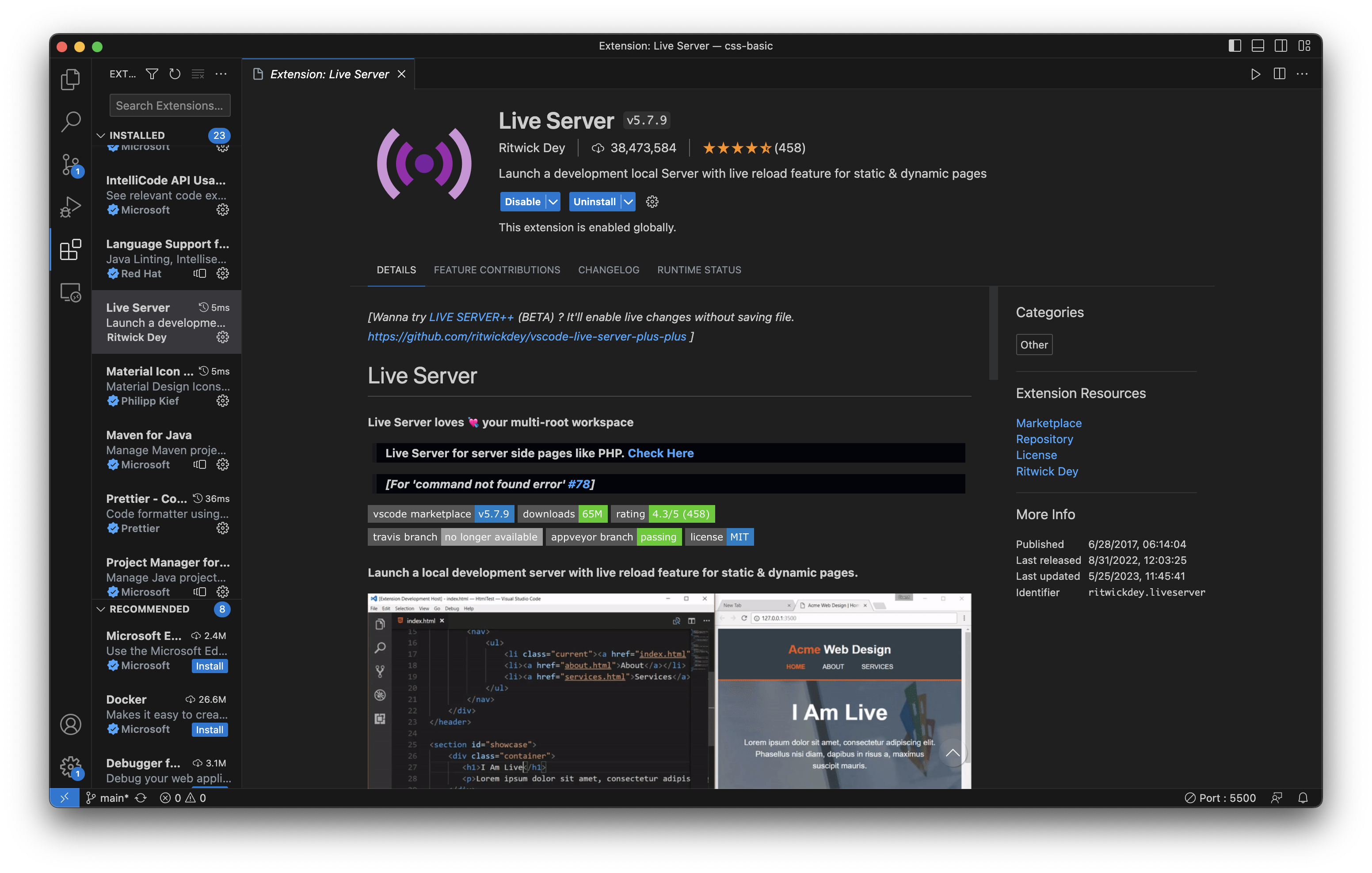Collapse the INSTALLED extensions section

(101, 135)
